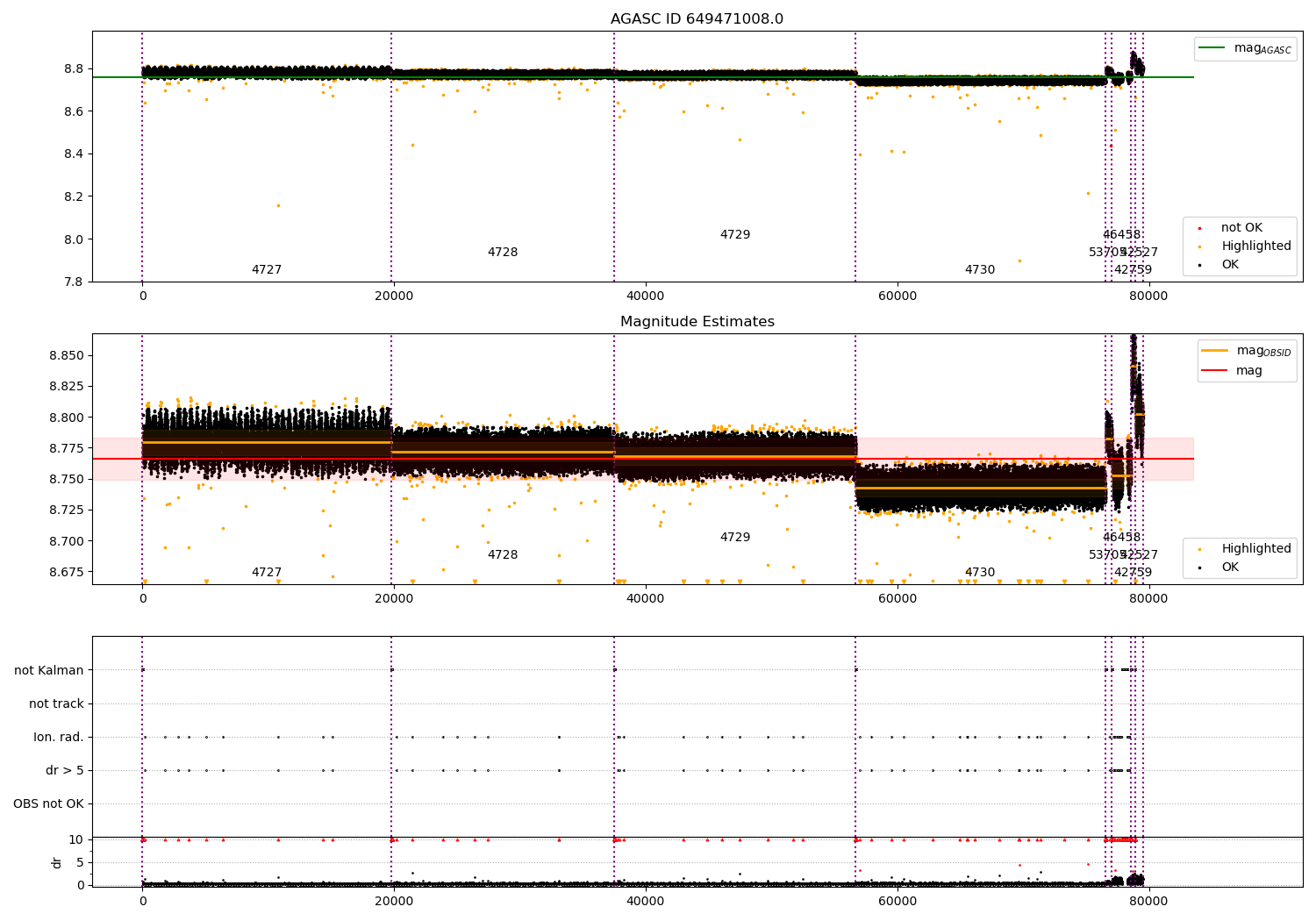Click dr axis tick 5 in bottom plot
Viewport: 1316px width, 921px height.
point(80,862)
